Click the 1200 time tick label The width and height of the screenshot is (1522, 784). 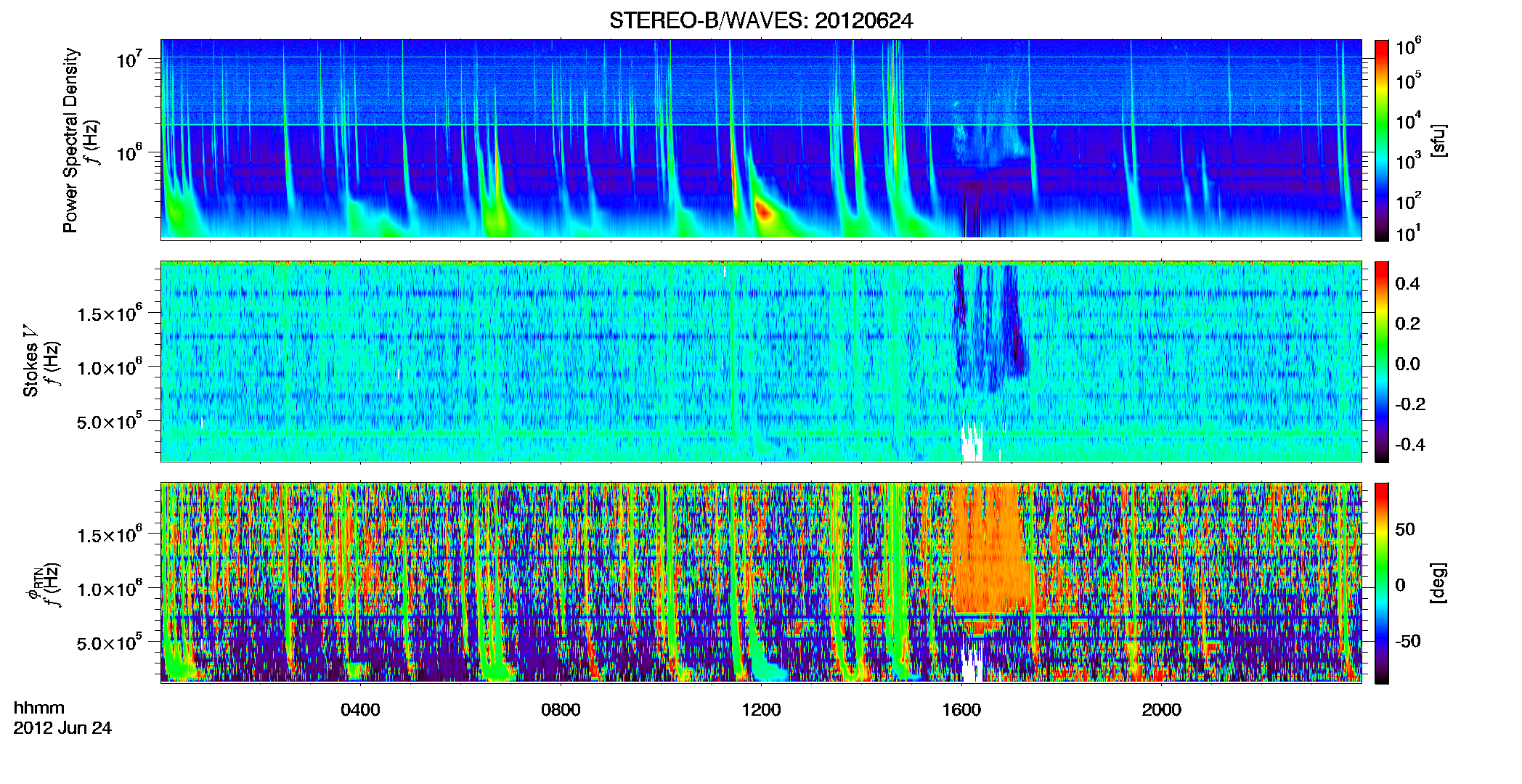[x=761, y=710]
